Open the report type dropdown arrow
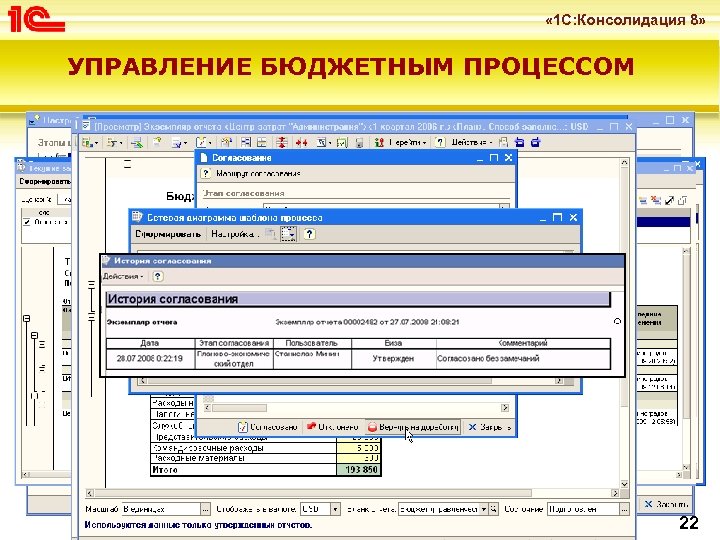The width and height of the screenshot is (720, 540). click(483, 509)
